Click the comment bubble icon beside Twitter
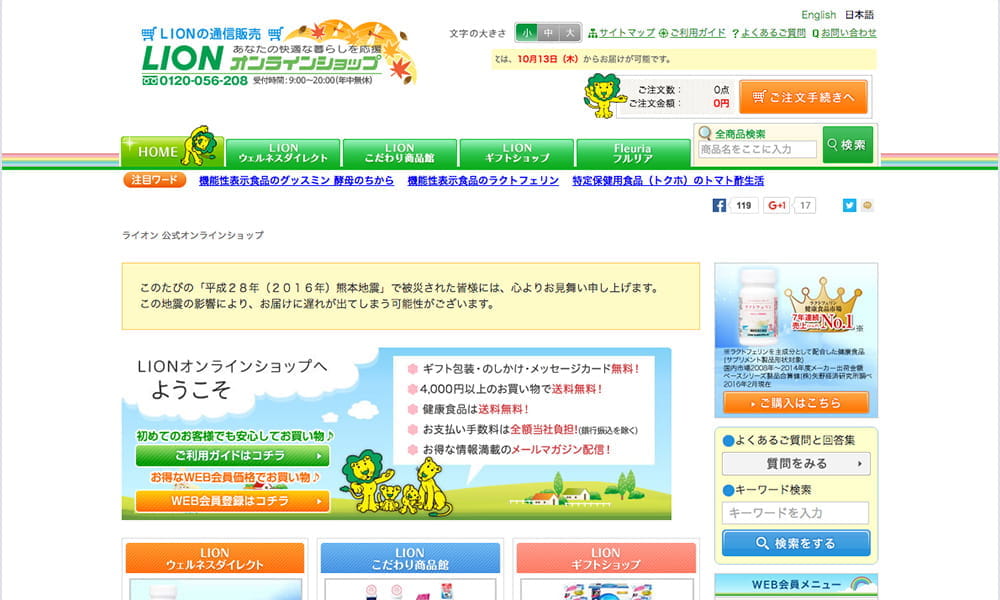This screenshot has width=1000, height=600. (x=867, y=205)
